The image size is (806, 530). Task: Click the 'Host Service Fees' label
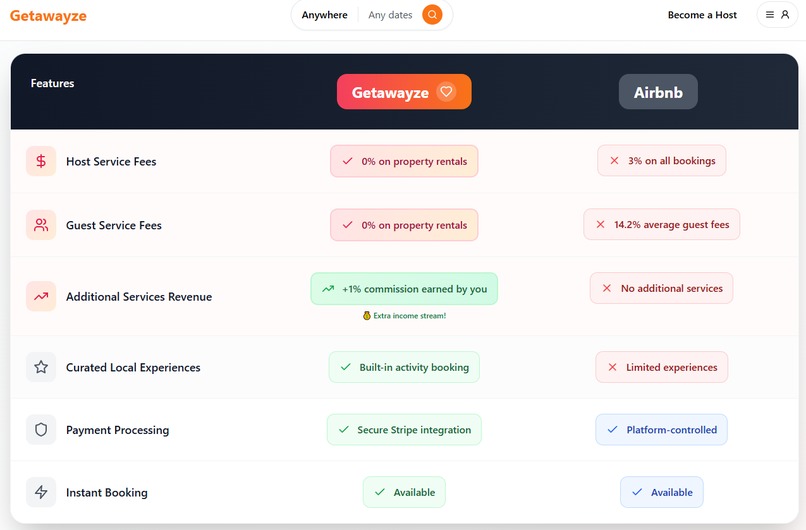click(x=111, y=161)
